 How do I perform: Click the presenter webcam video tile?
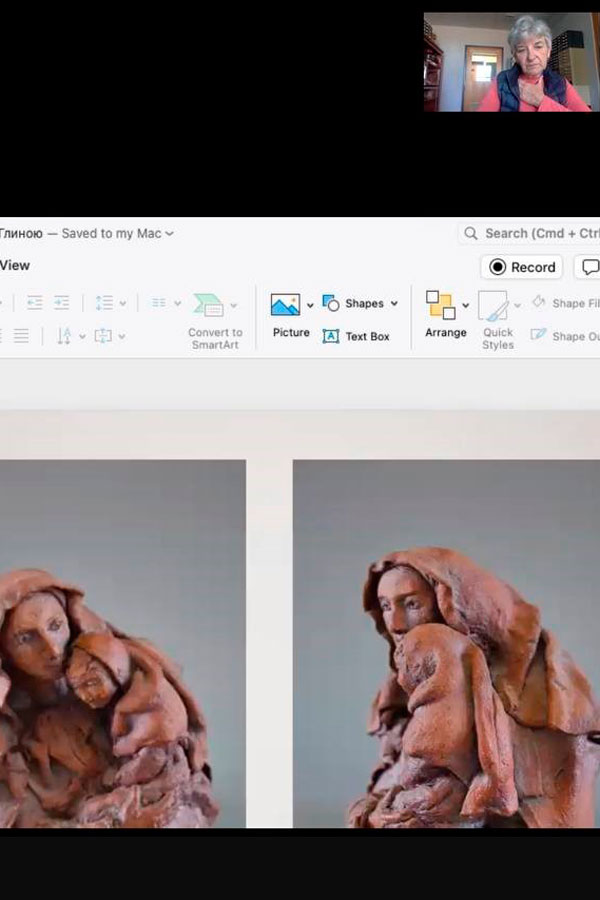[512, 62]
